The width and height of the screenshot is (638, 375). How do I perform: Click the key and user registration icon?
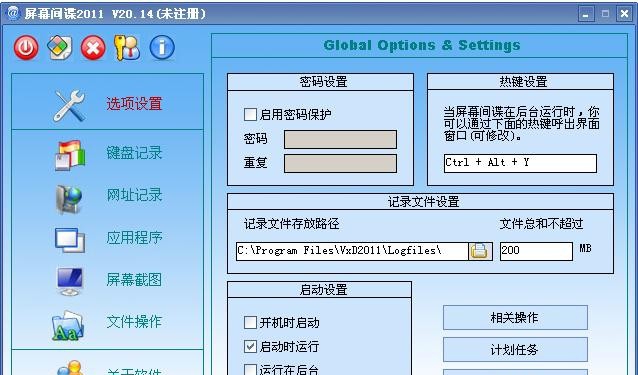coord(127,48)
